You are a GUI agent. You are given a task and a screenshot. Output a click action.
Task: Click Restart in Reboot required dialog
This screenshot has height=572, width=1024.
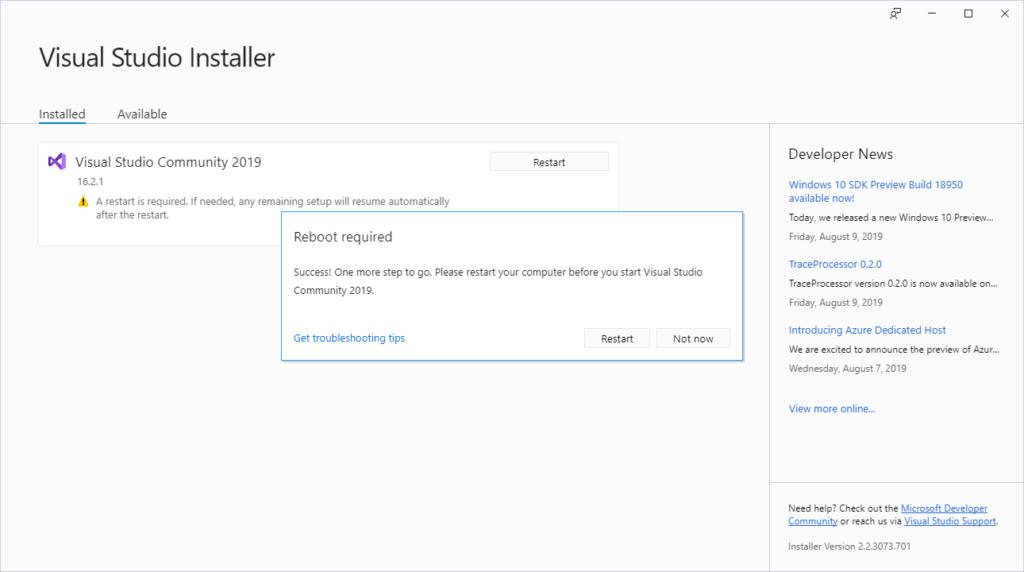click(x=617, y=338)
